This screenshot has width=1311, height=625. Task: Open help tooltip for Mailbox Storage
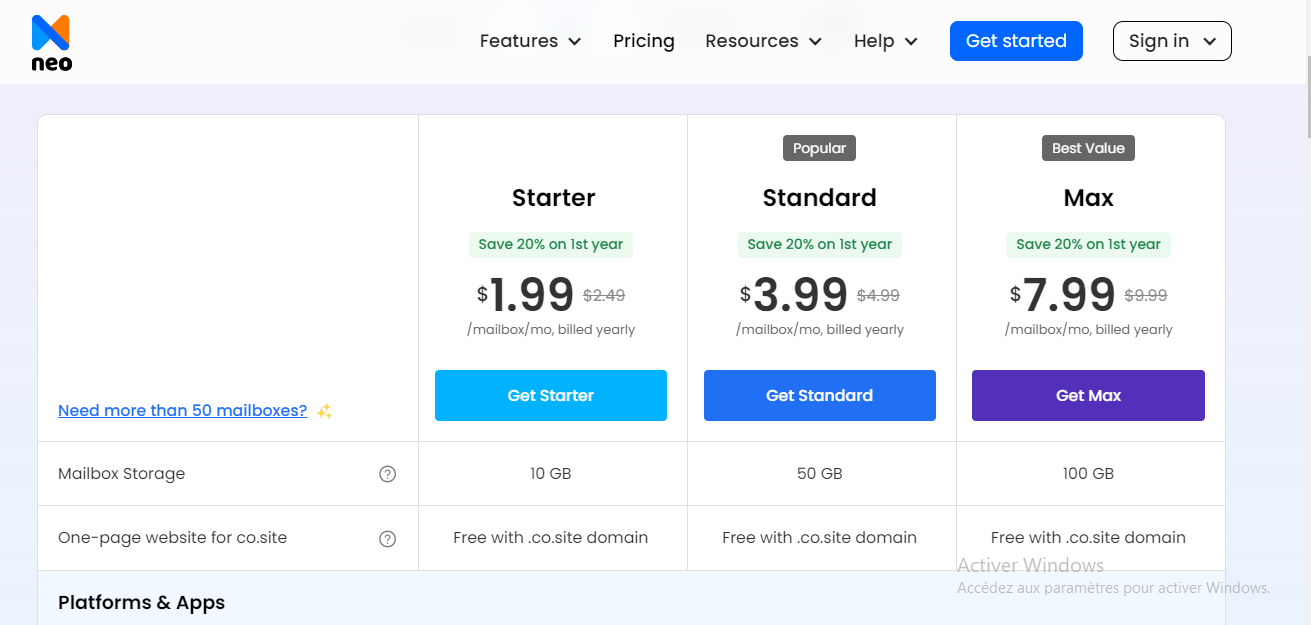(388, 474)
